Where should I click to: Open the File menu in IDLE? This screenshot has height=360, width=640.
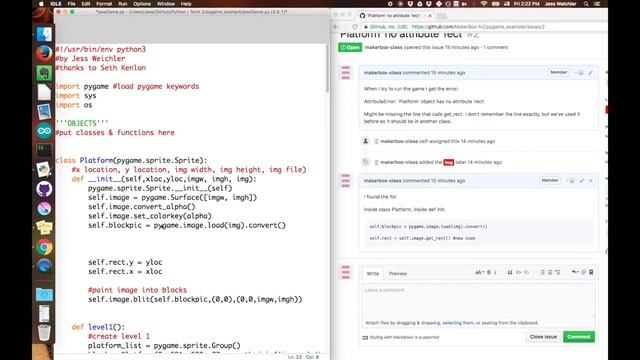(71, 4)
